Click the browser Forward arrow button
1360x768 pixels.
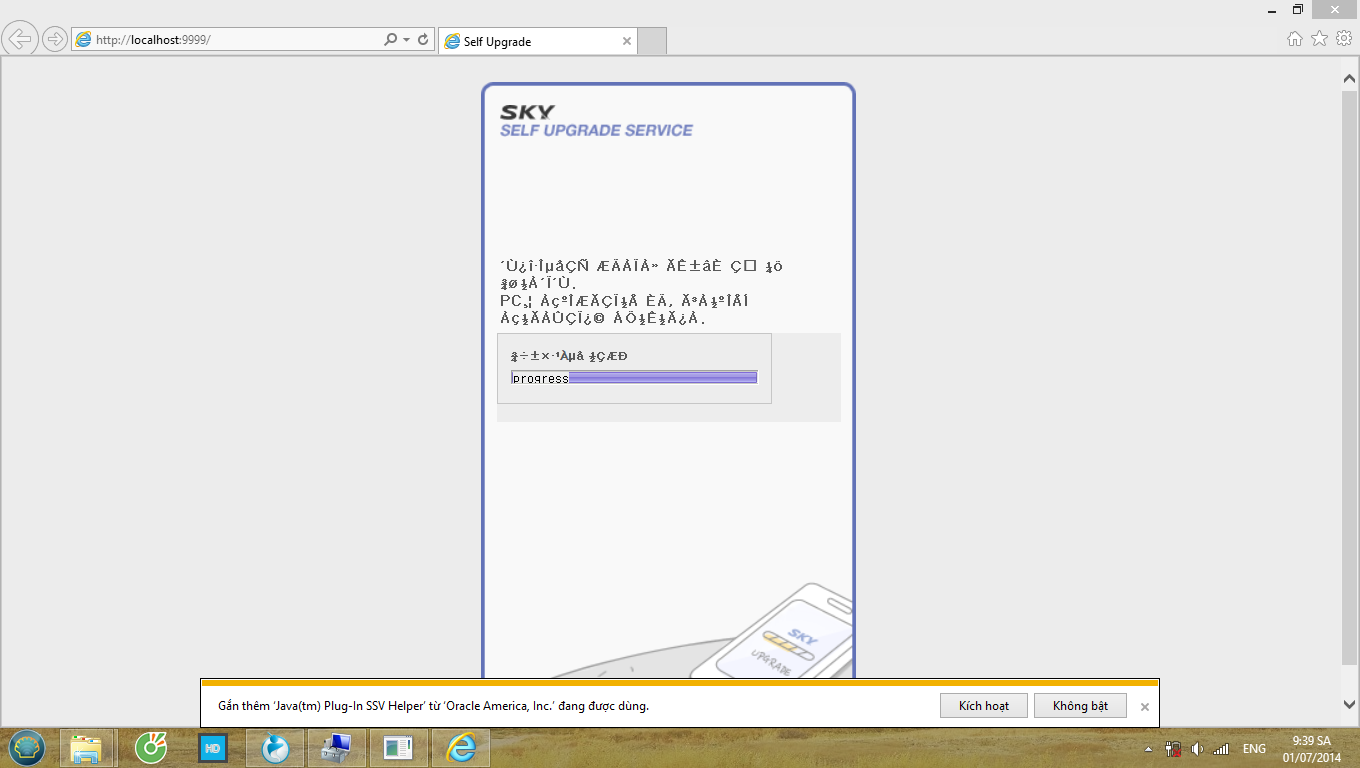point(54,40)
